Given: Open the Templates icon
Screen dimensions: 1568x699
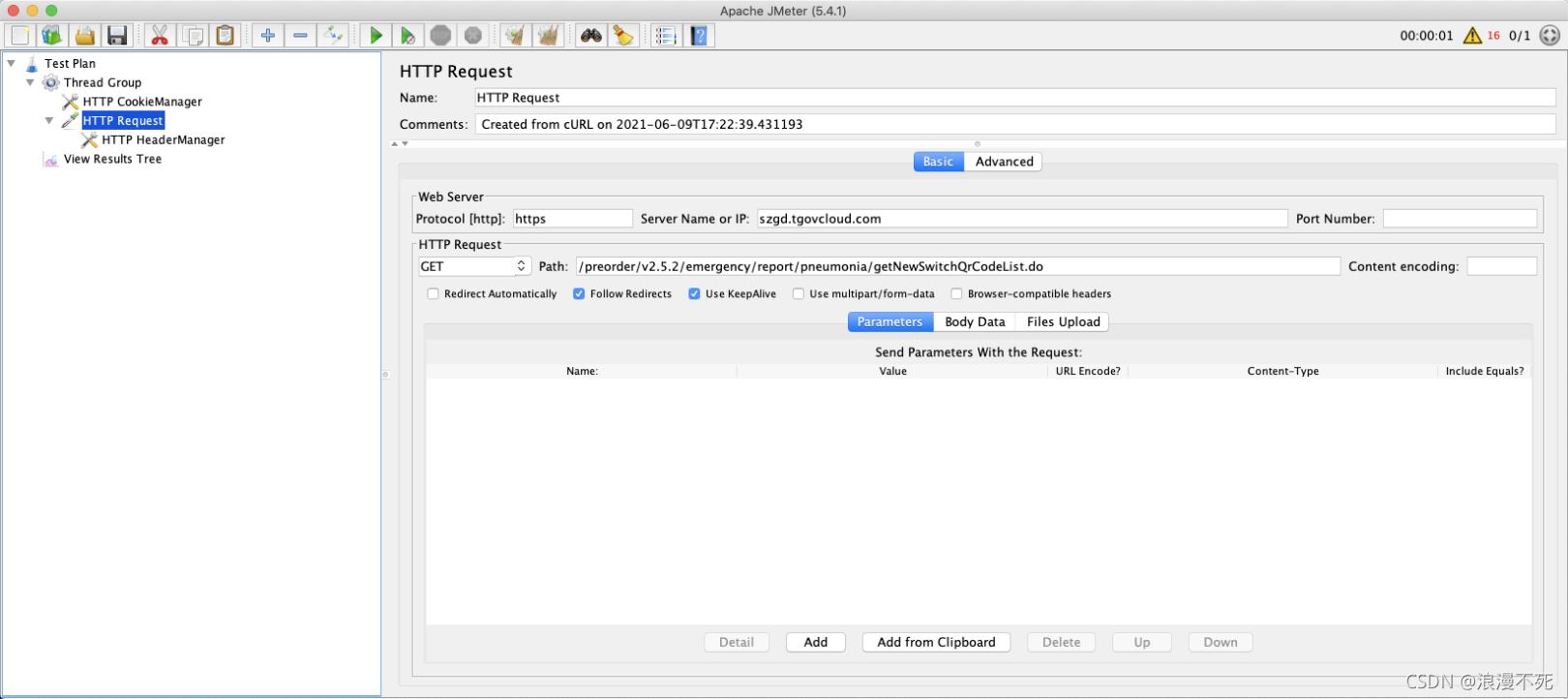Looking at the screenshot, I should click(52, 36).
